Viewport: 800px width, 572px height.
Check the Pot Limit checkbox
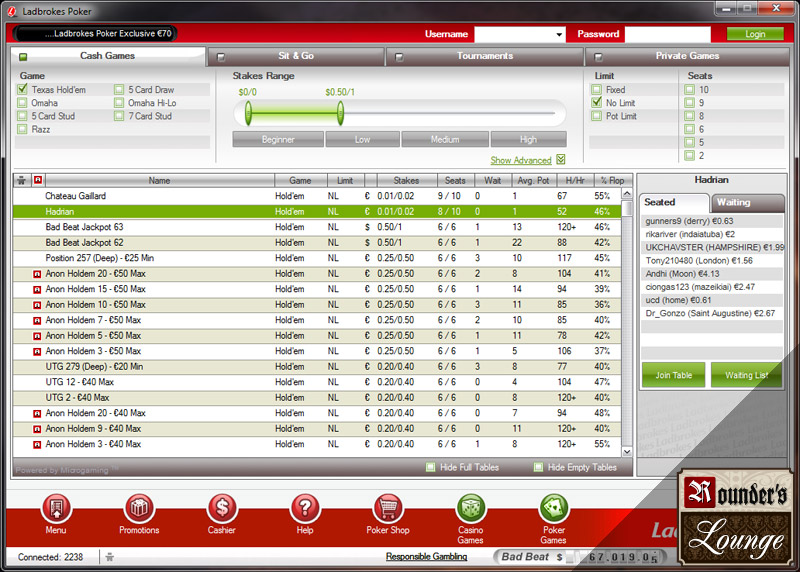596,116
